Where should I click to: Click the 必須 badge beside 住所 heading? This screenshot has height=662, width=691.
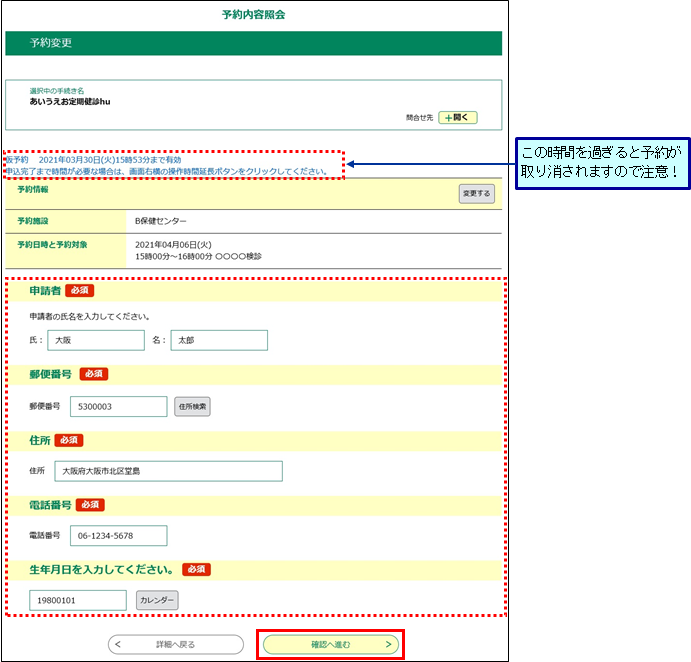click(68, 439)
